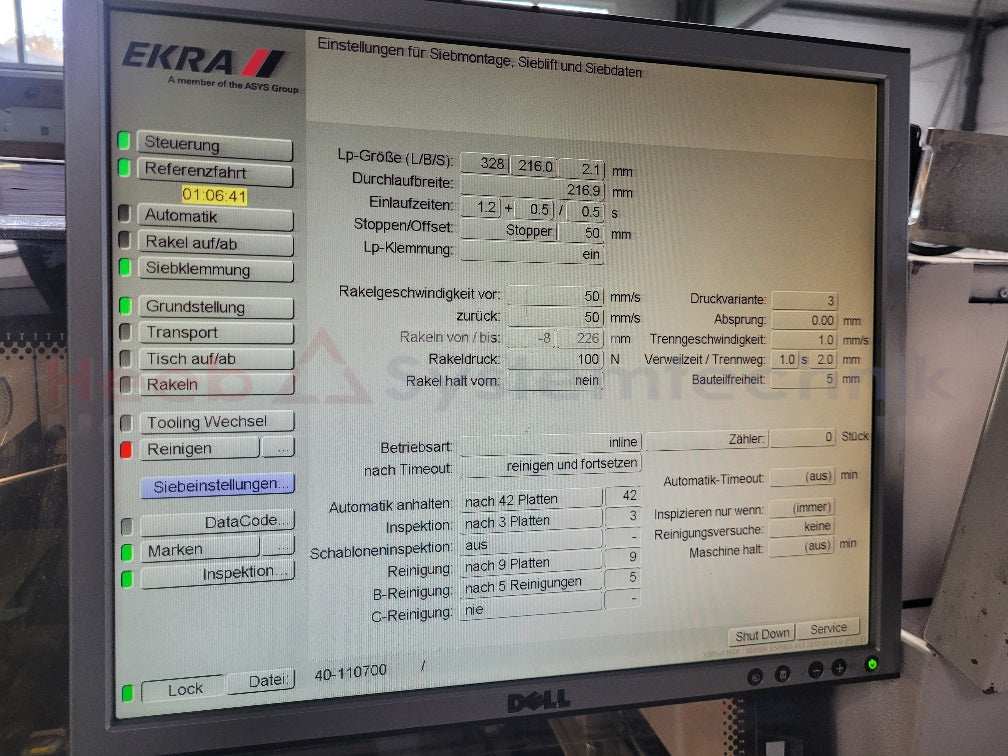Click the green indicator next to Lock

click(127, 692)
